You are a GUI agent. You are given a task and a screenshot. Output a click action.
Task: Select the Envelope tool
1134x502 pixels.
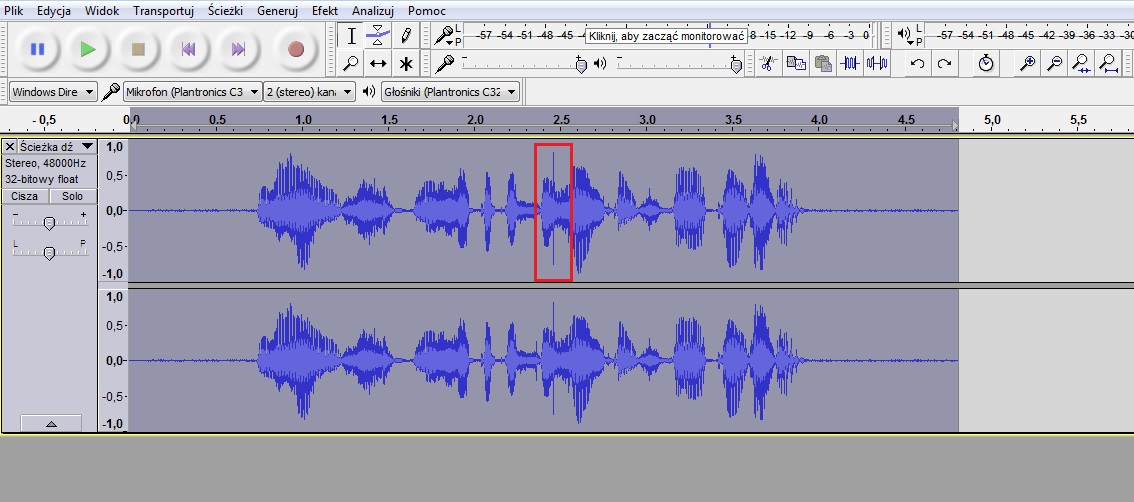pyautogui.click(x=378, y=35)
